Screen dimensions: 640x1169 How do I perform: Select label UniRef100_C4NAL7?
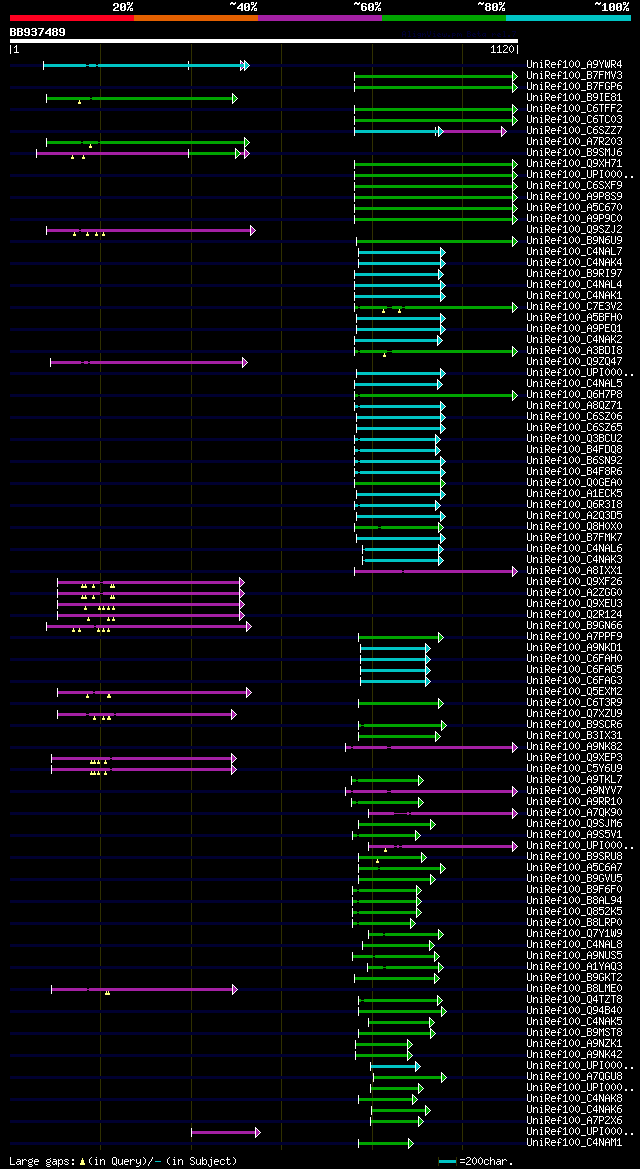click(574, 252)
